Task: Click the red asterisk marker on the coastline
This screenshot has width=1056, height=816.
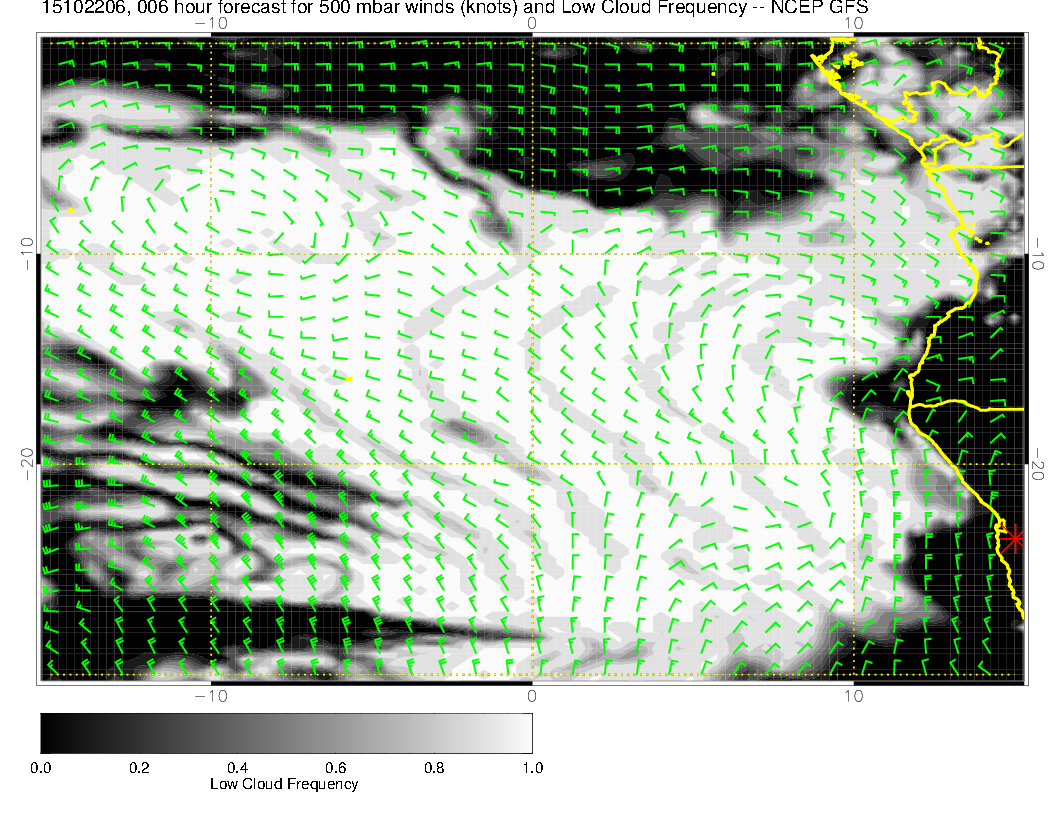Action: click(1012, 539)
